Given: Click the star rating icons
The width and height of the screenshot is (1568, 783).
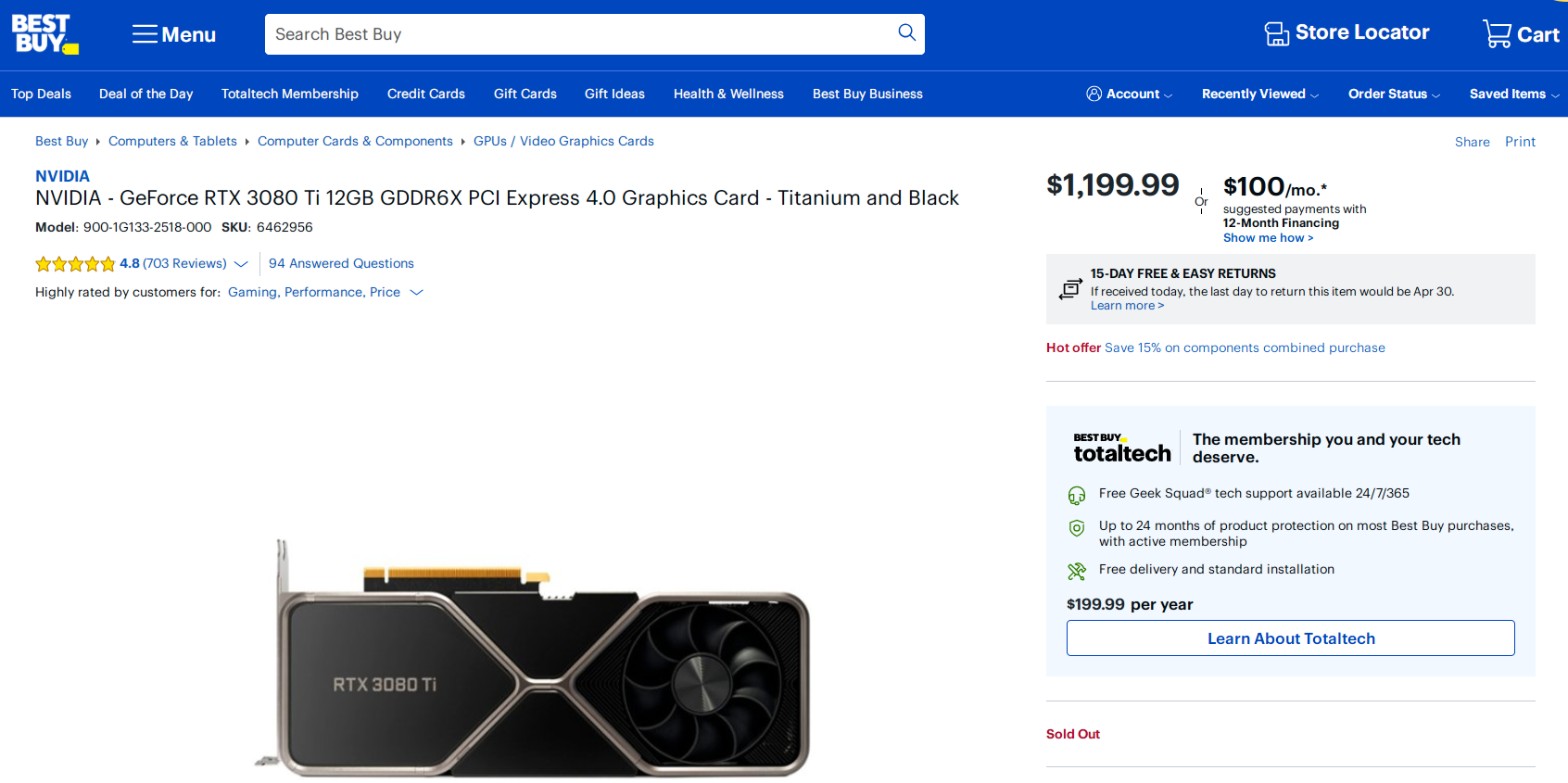Looking at the screenshot, I should [75, 264].
